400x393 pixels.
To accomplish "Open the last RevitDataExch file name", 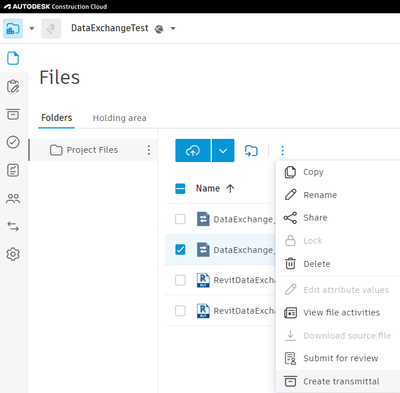I will click(x=244, y=311).
